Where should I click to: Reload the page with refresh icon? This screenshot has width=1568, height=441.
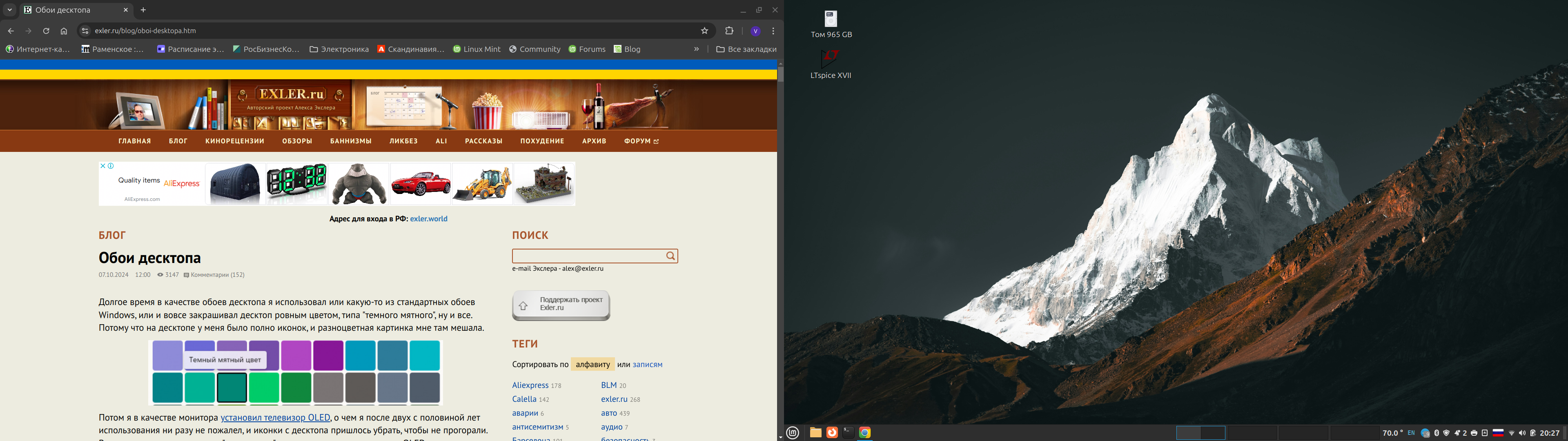click(x=46, y=31)
